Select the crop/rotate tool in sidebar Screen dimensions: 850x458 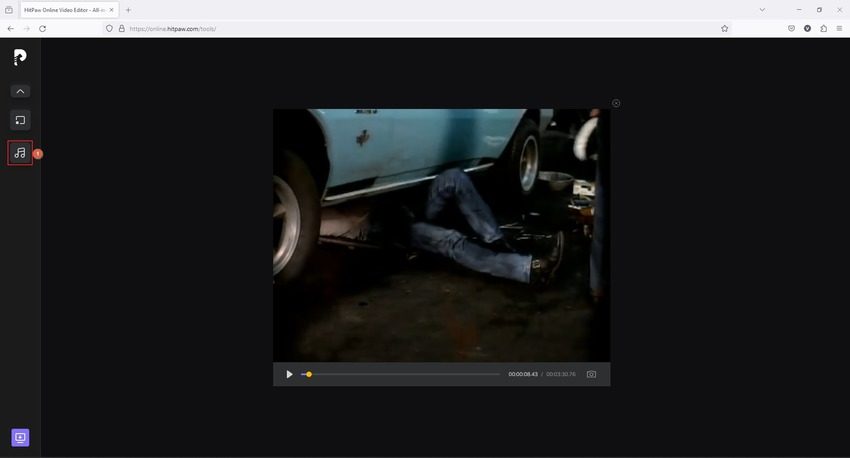[20, 120]
